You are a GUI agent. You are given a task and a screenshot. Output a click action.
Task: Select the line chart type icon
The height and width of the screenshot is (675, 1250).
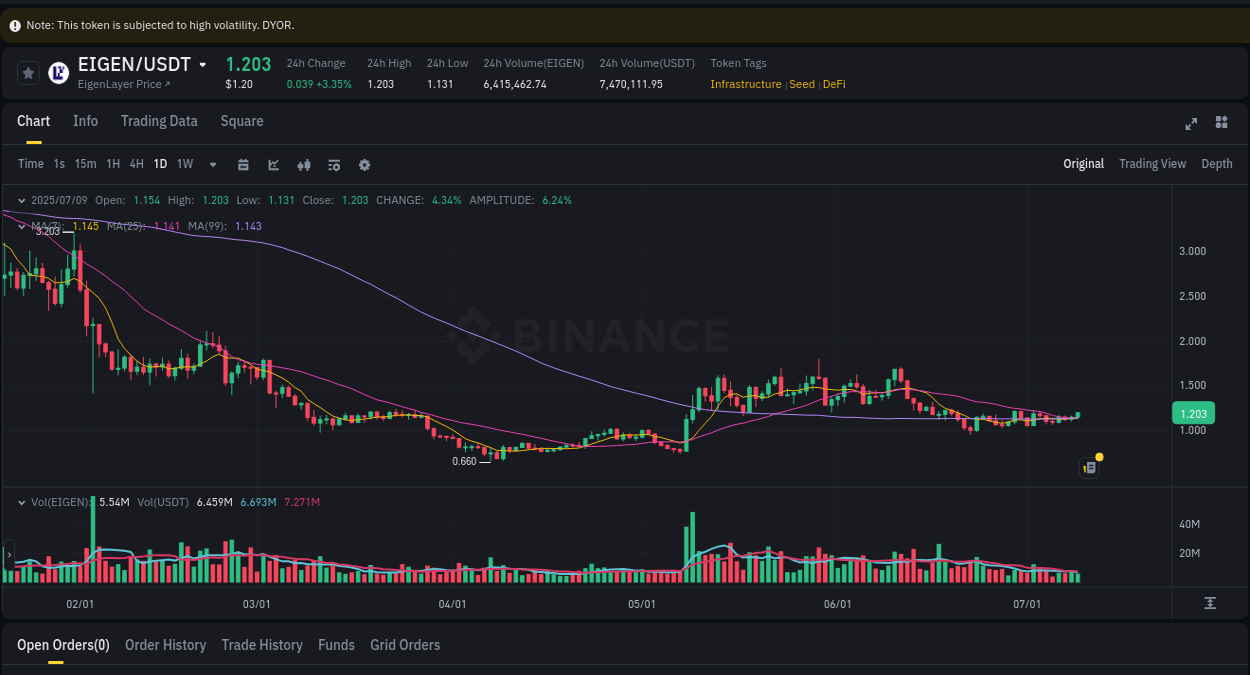click(273, 164)
